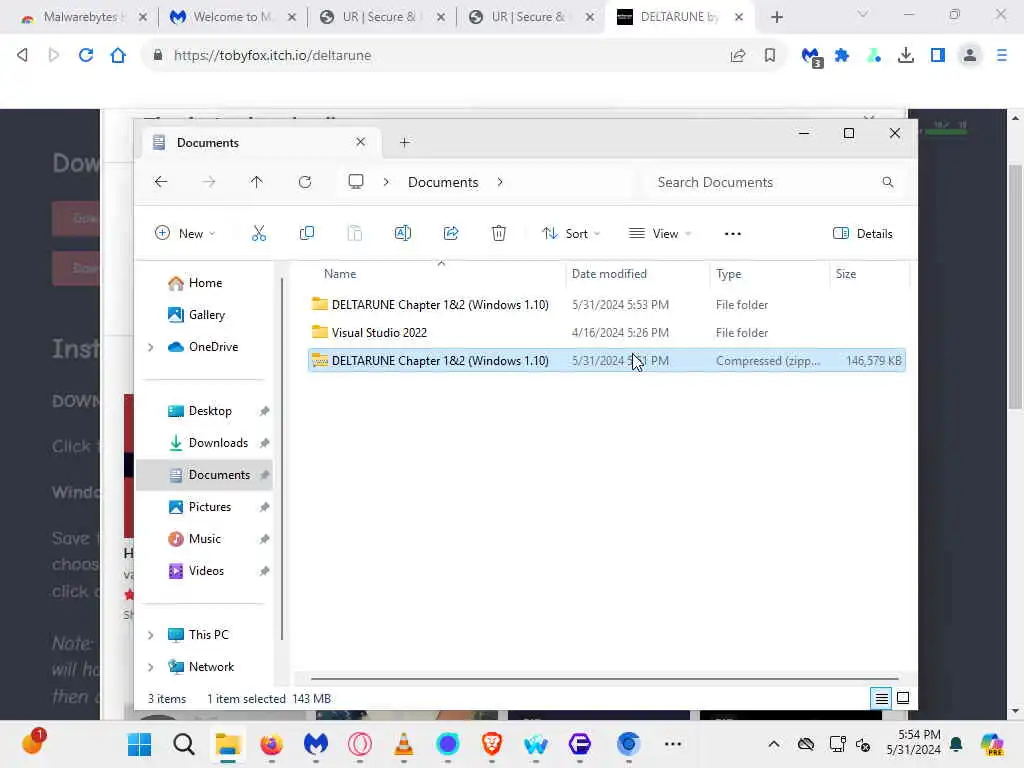This screenshot has width=1024, height=768.
Task: Open the browser hamburger menu
Action: coord(1002,56)
